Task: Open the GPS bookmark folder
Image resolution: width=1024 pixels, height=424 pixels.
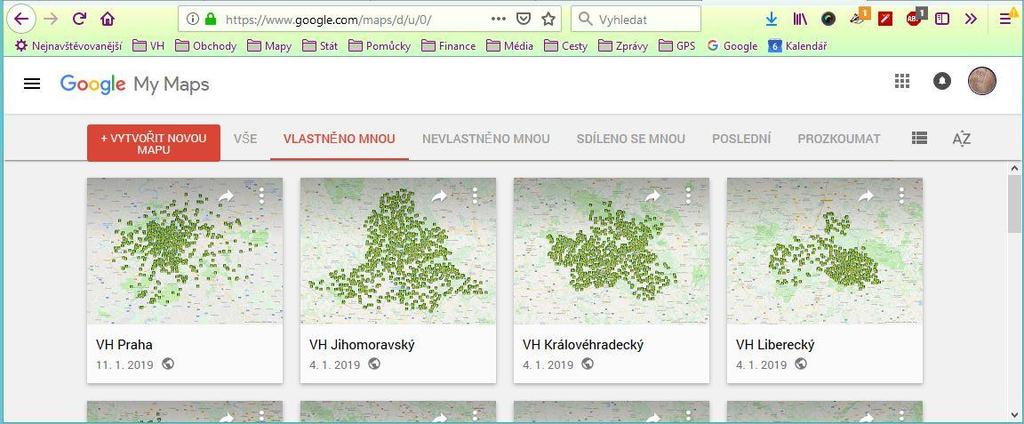Action: pos(677,46)
